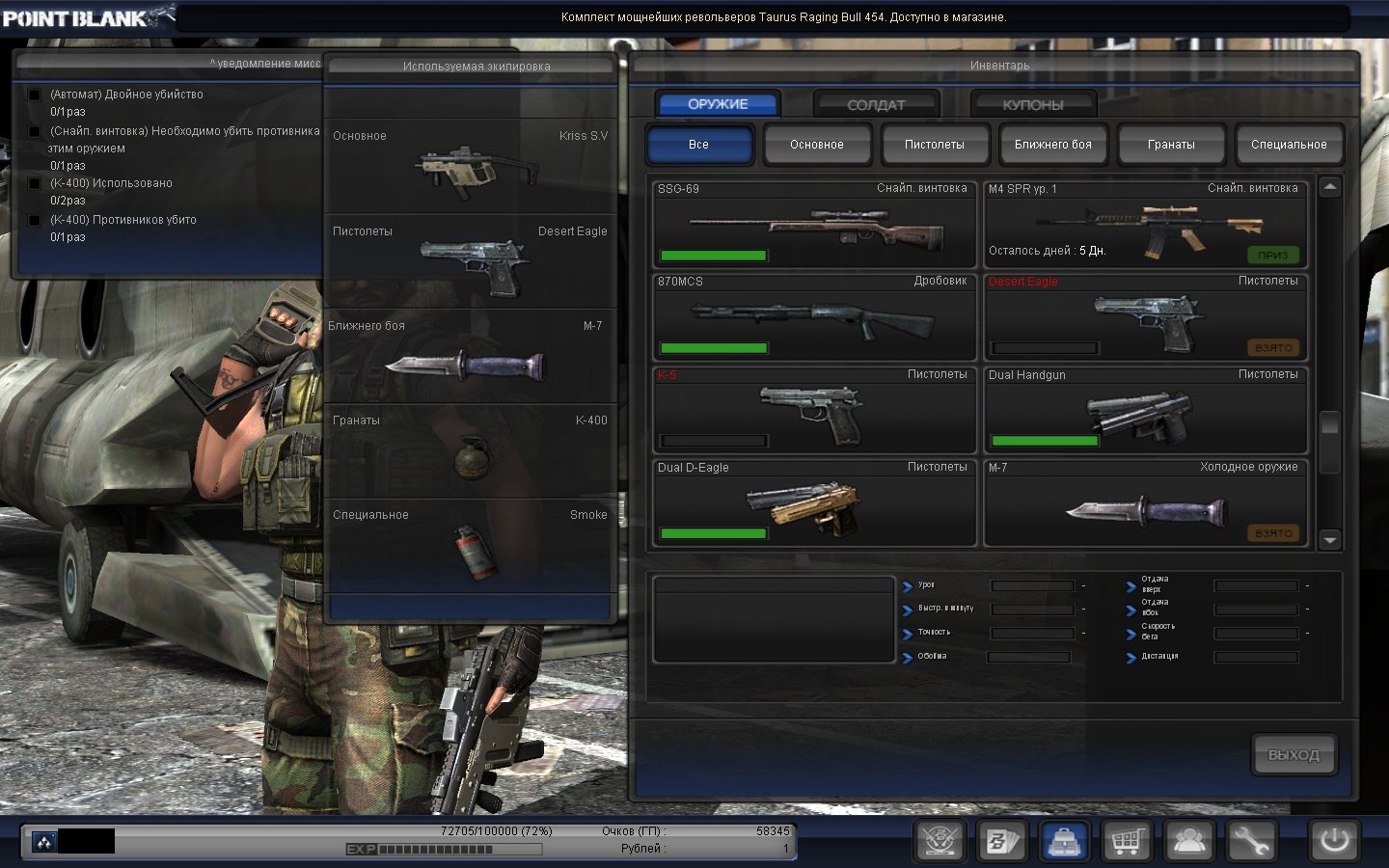The width and height of the screenshot is (1389, 868).
Task: Click the blue arrow beside Отдача вверх
Action: pyautogui.click(x=1131, y=585)
